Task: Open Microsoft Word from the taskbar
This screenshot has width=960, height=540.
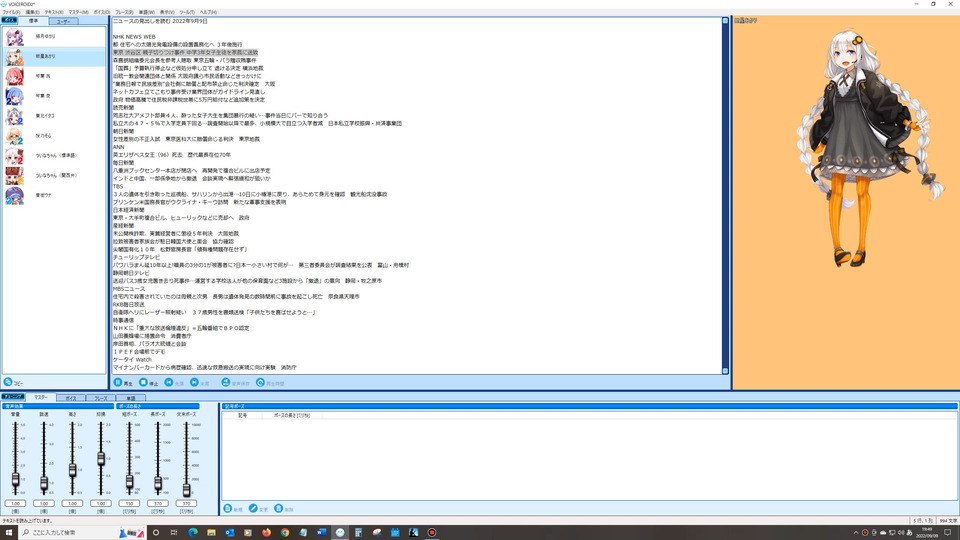Action: [x=321, y=533]
